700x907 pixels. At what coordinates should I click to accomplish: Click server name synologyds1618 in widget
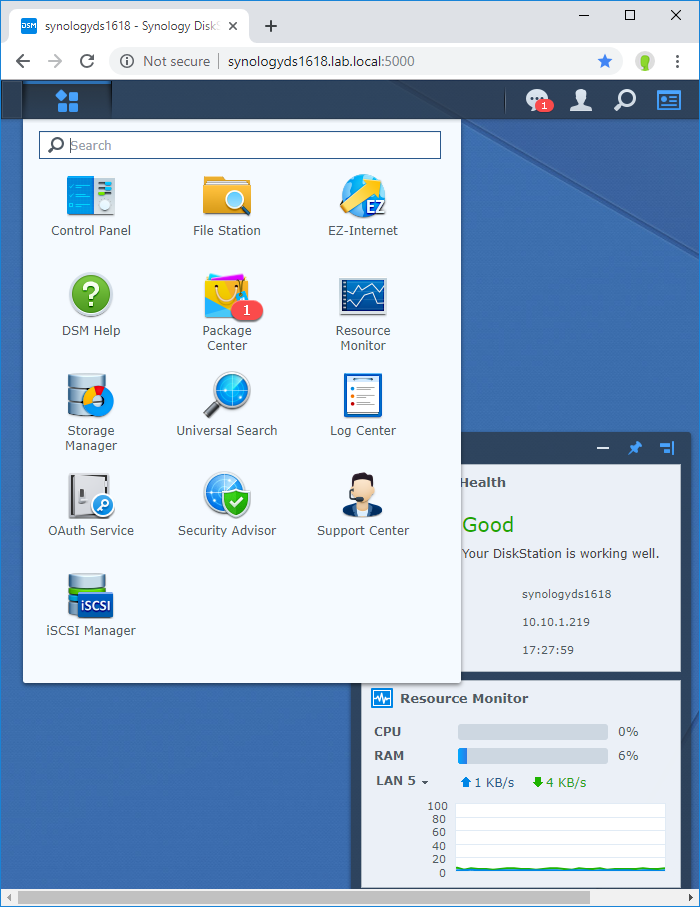click(566, 594)
